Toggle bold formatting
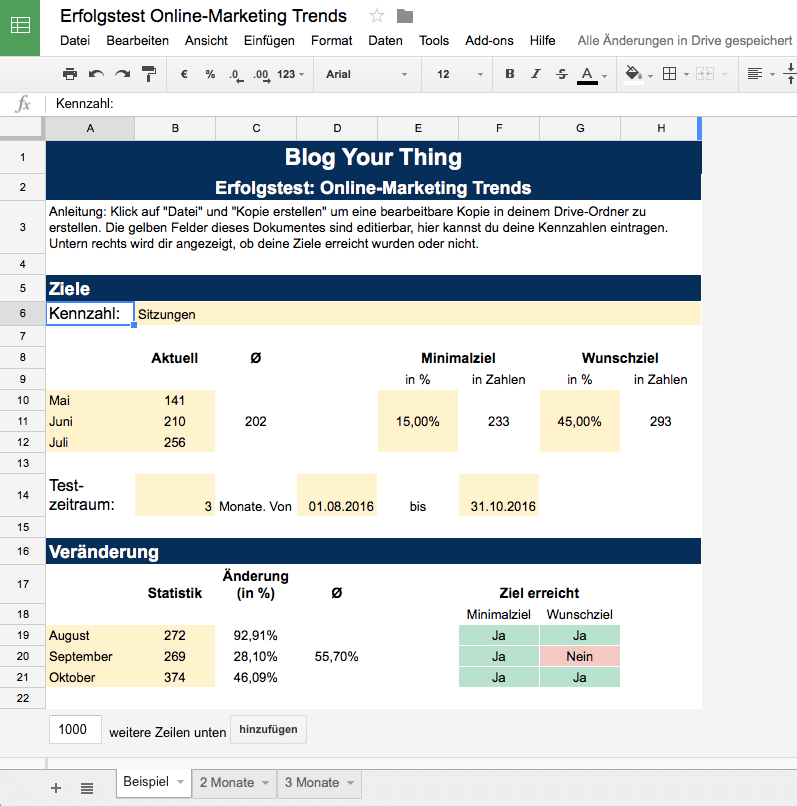Viewport: 797px width, 806px height. click(x=510, y=74)
